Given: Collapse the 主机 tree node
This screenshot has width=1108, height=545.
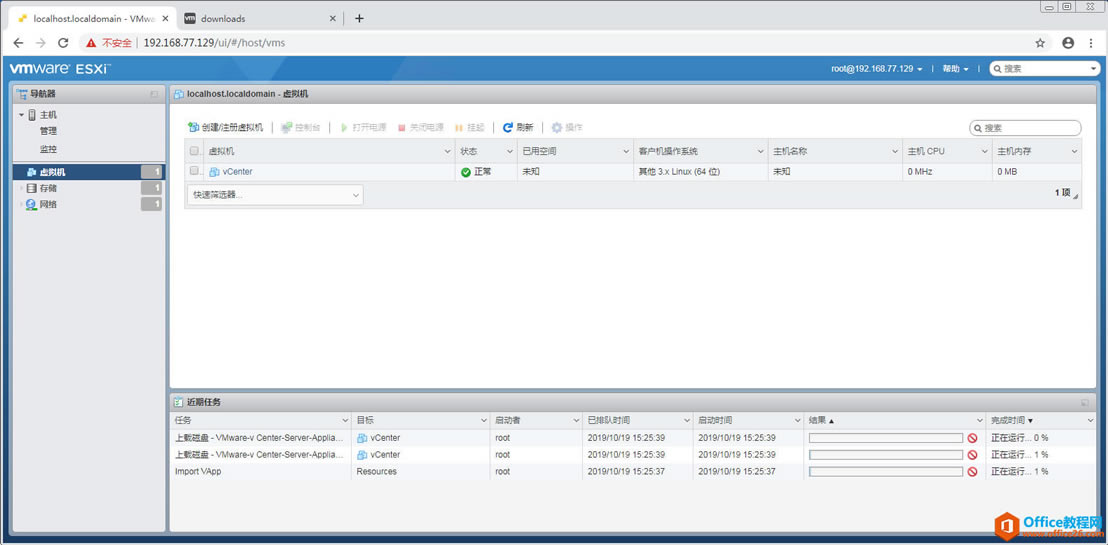Looking at the screenshot, I should click(21, 115).
